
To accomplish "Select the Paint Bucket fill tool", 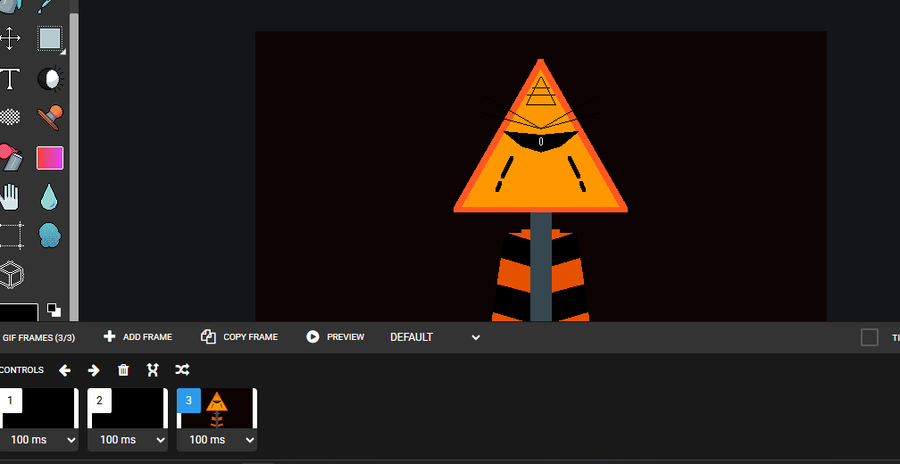I will pyautogui.click(x=10, y=157).
